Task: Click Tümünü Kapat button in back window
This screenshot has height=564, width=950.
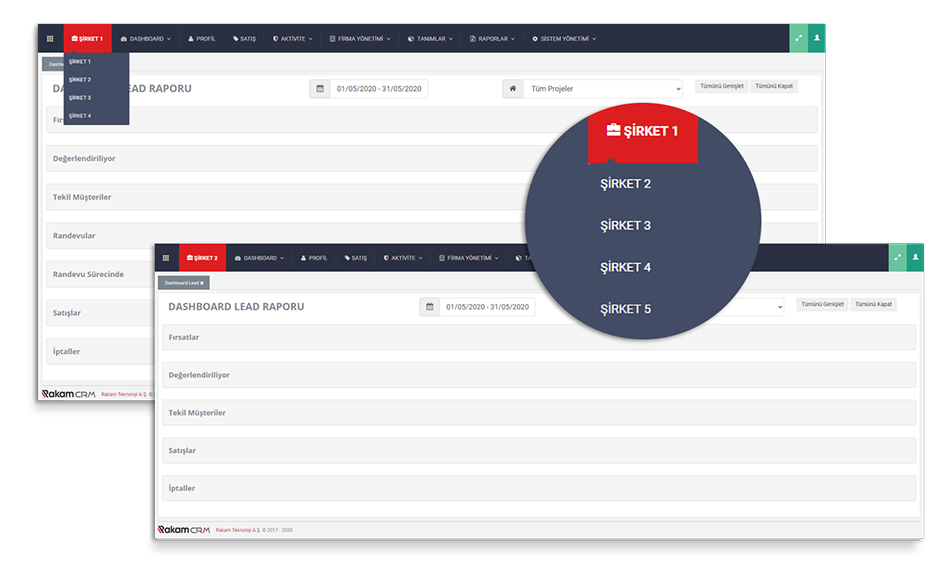Action: click(x=774, y=86)
